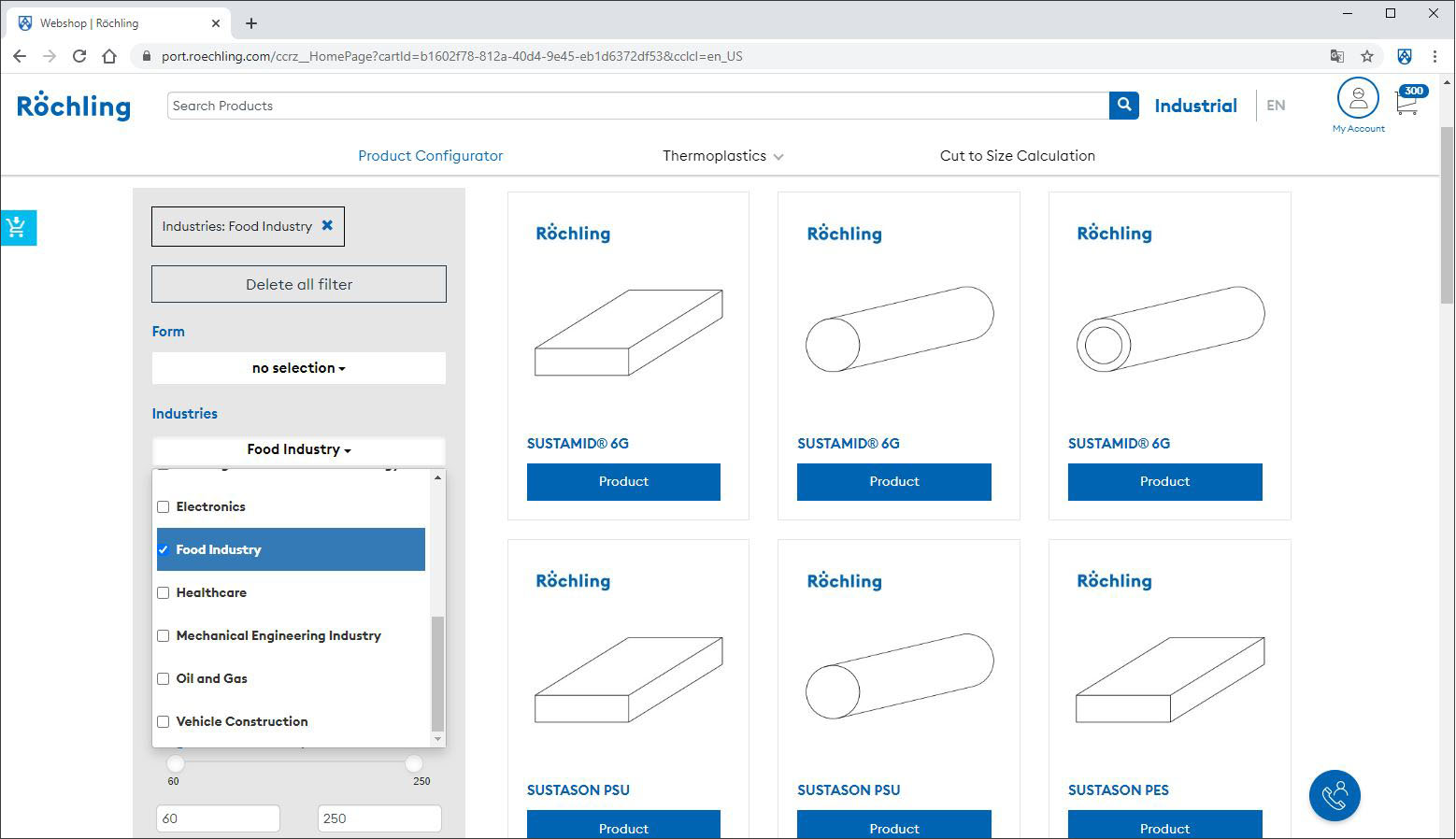Click the translate page icon
Viewport: 1456px width, 839px height.
pos(1337,56)
